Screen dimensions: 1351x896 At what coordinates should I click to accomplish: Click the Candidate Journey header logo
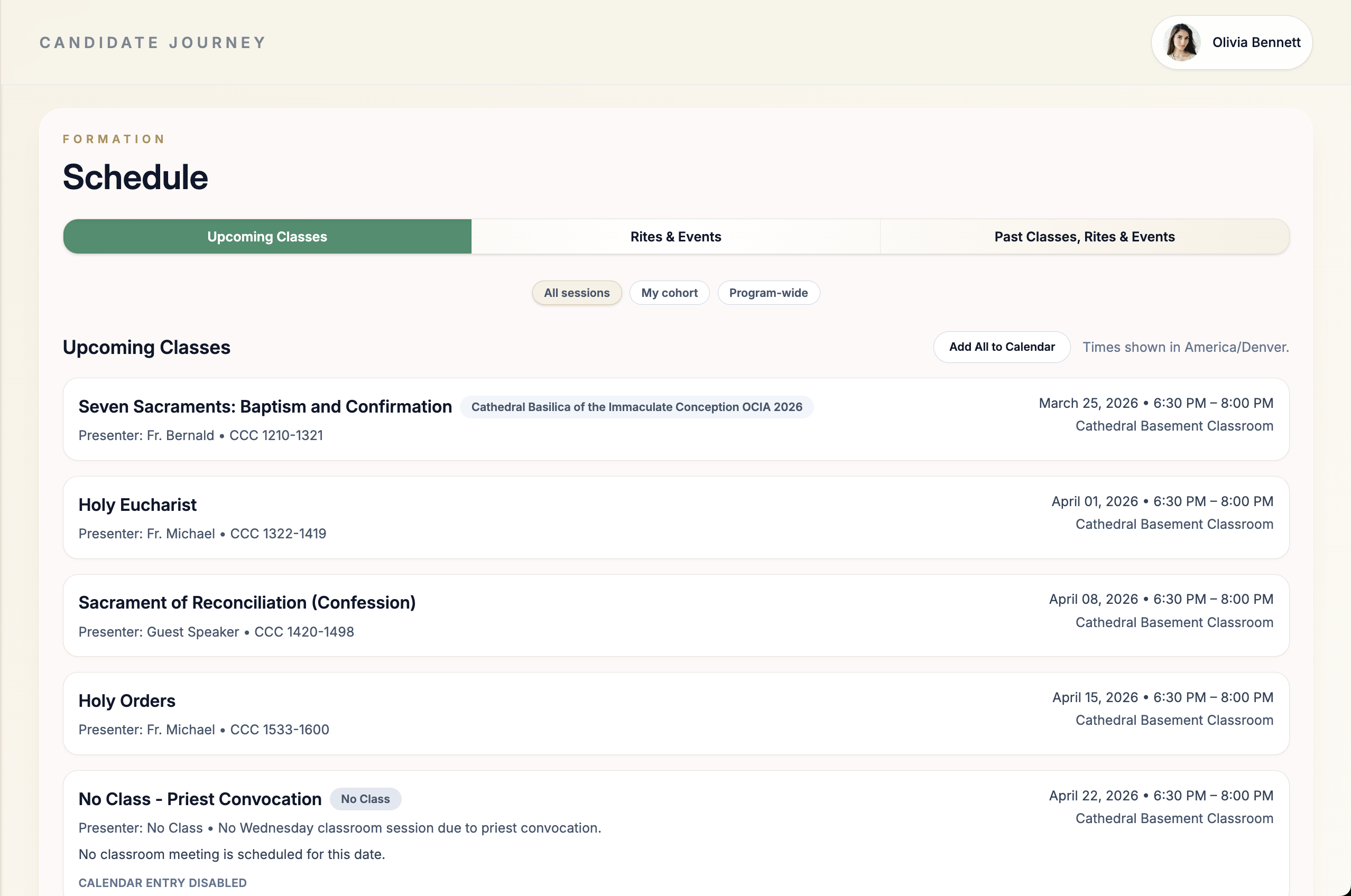tap(153, 43)
